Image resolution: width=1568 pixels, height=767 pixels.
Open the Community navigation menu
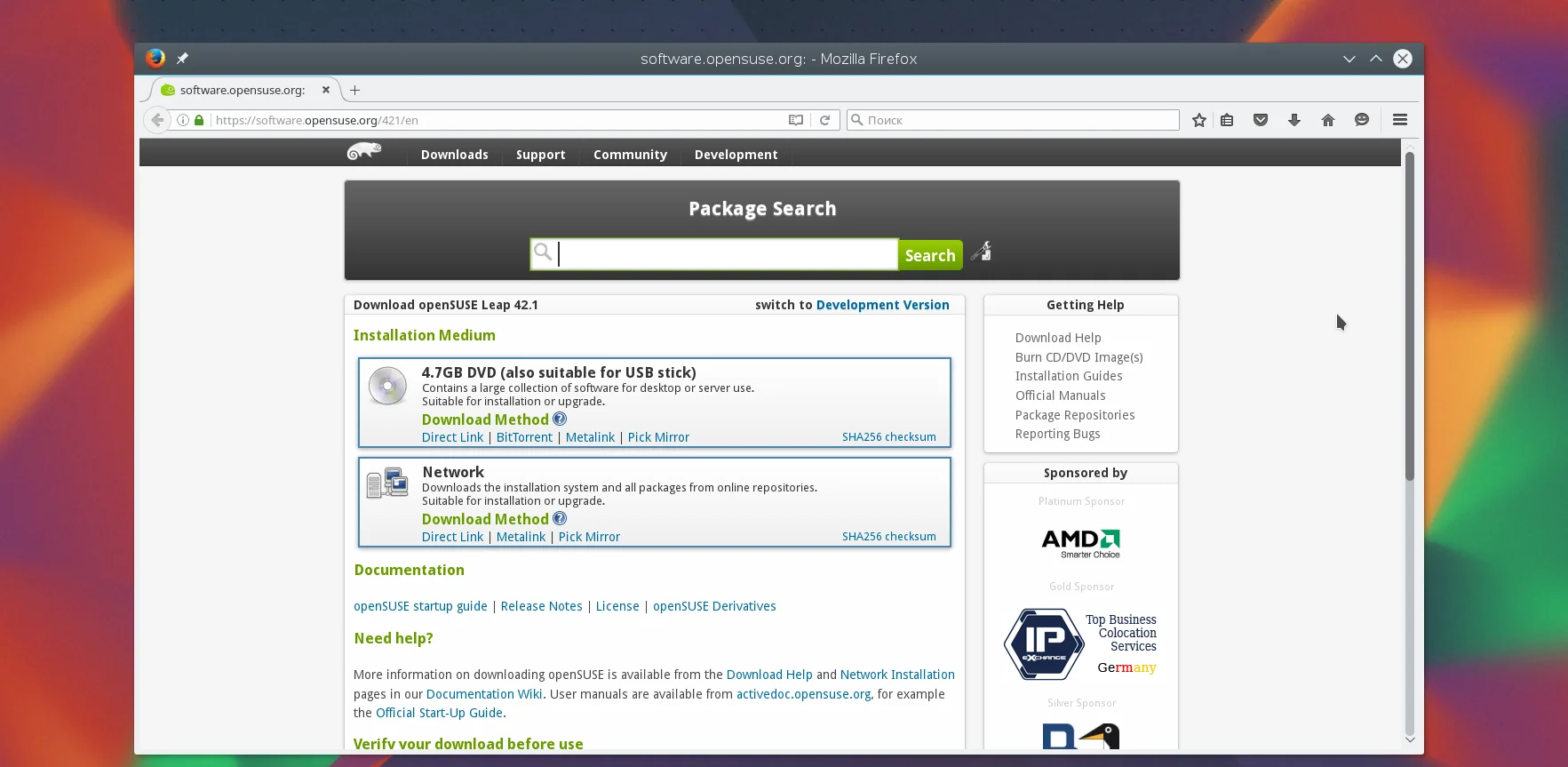click(630, 155)
